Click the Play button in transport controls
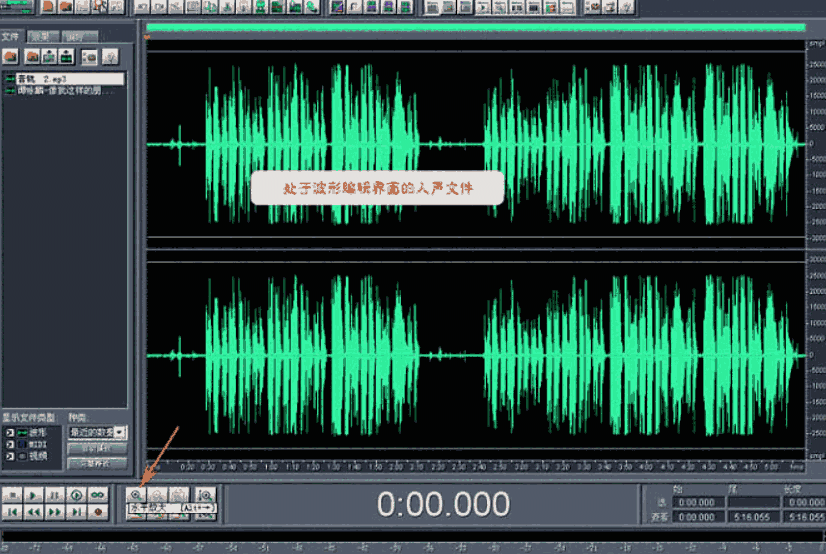This screenshot has height=554, width=826. point(33,495)
